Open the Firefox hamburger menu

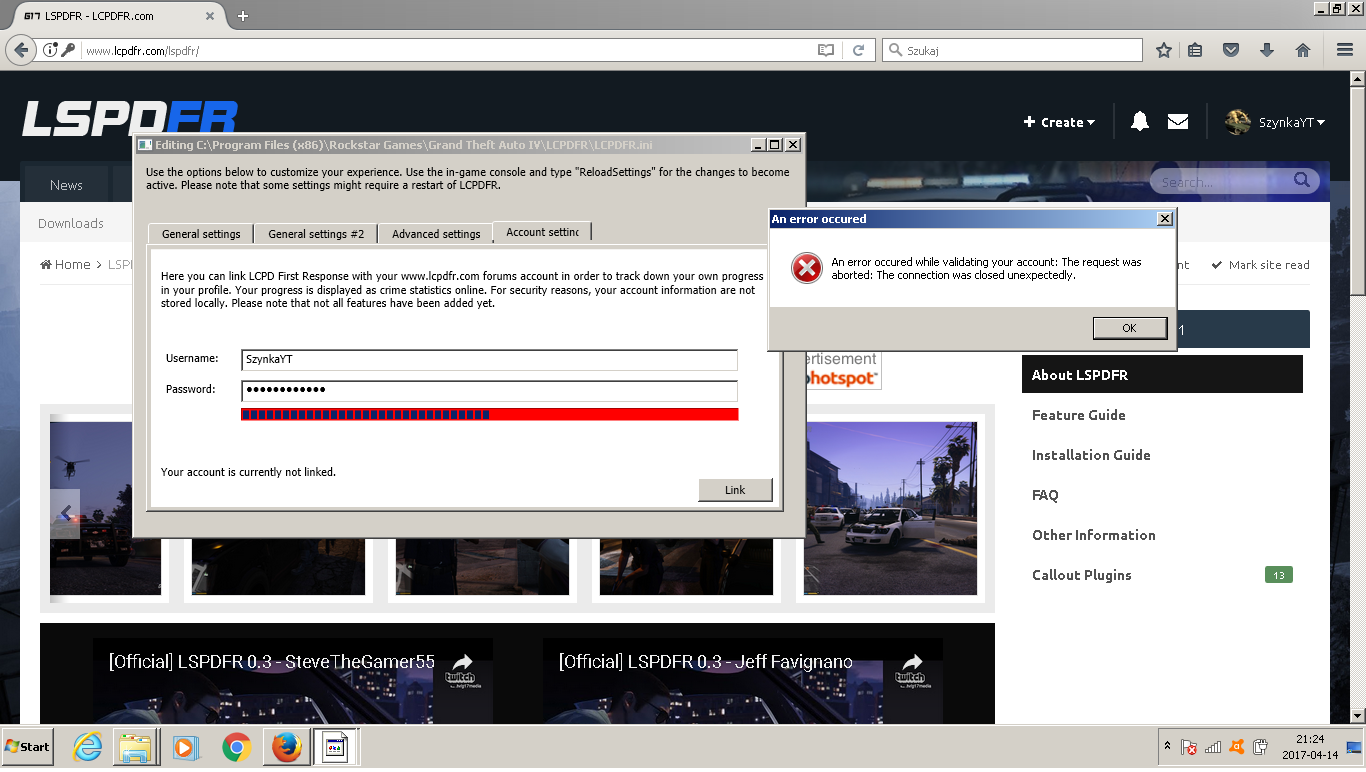(x=1345, y=50)
